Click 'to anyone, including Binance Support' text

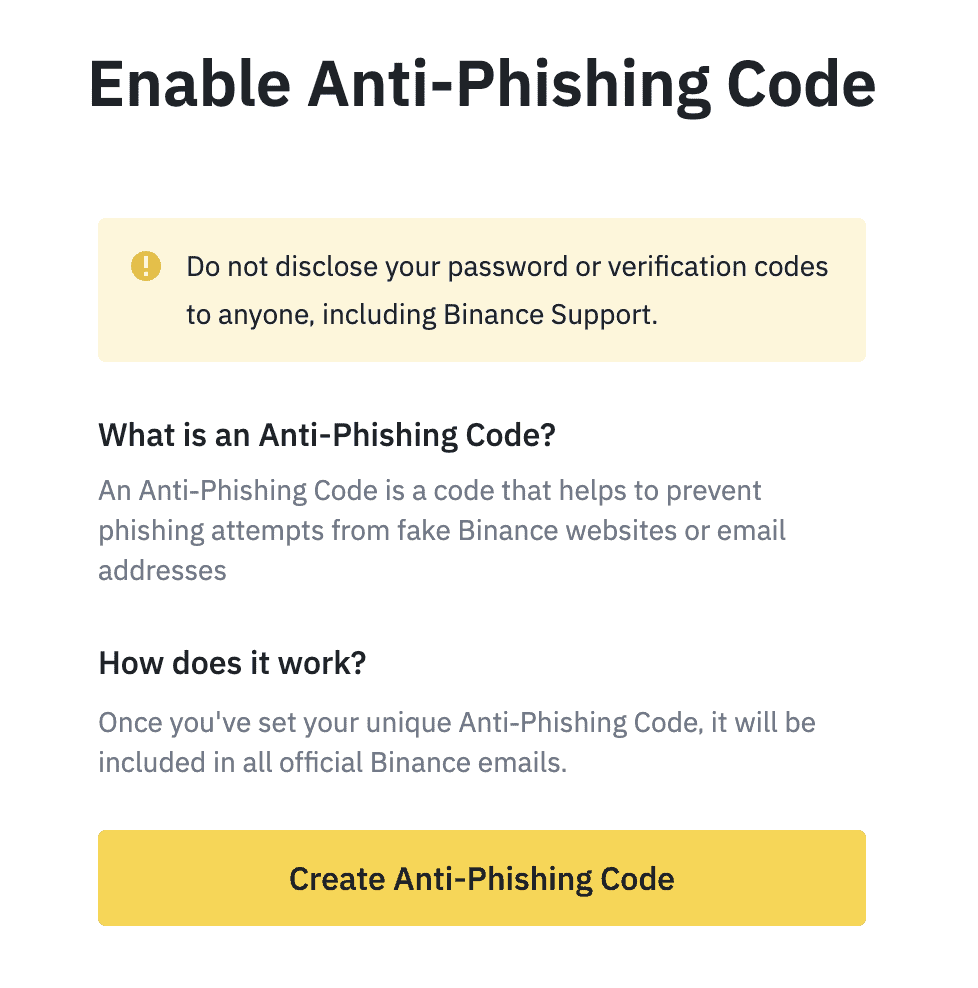click(422, 315)
